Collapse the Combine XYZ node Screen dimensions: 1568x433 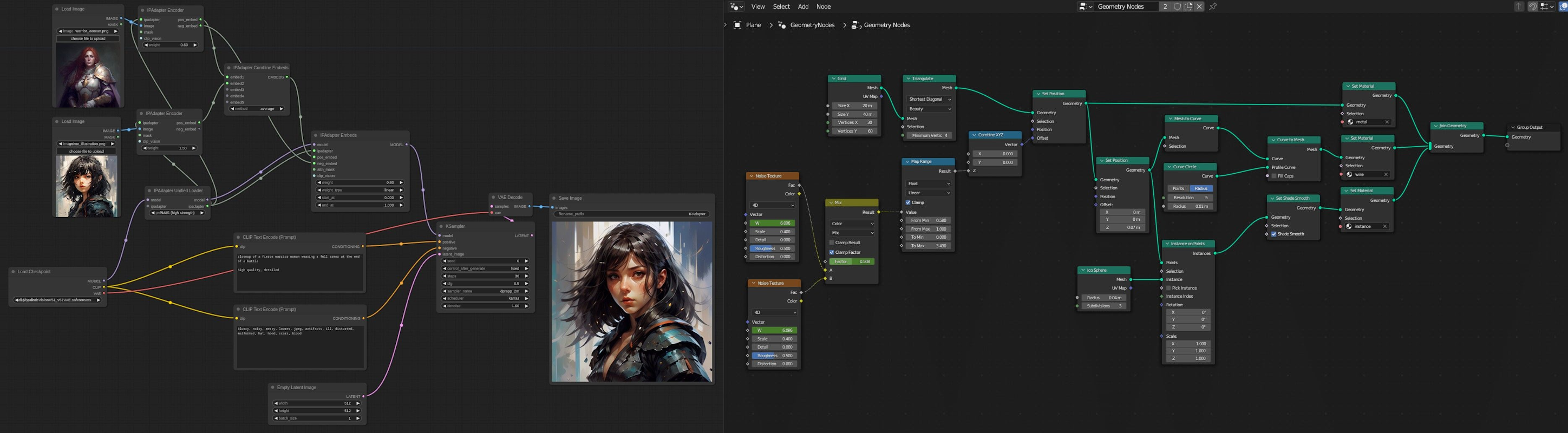pos(974,135)
